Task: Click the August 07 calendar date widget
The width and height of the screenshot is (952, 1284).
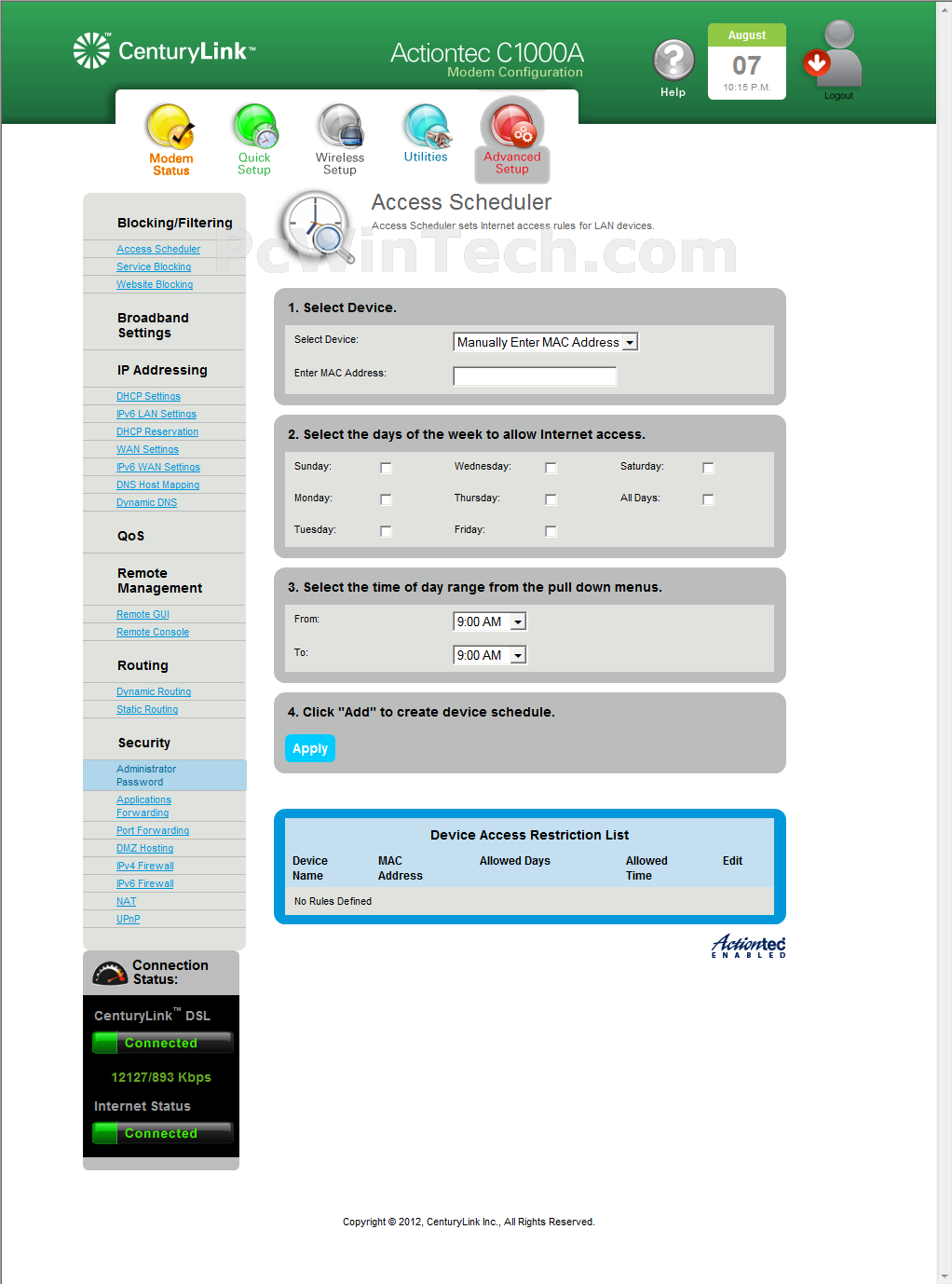Action: [747, 61]
